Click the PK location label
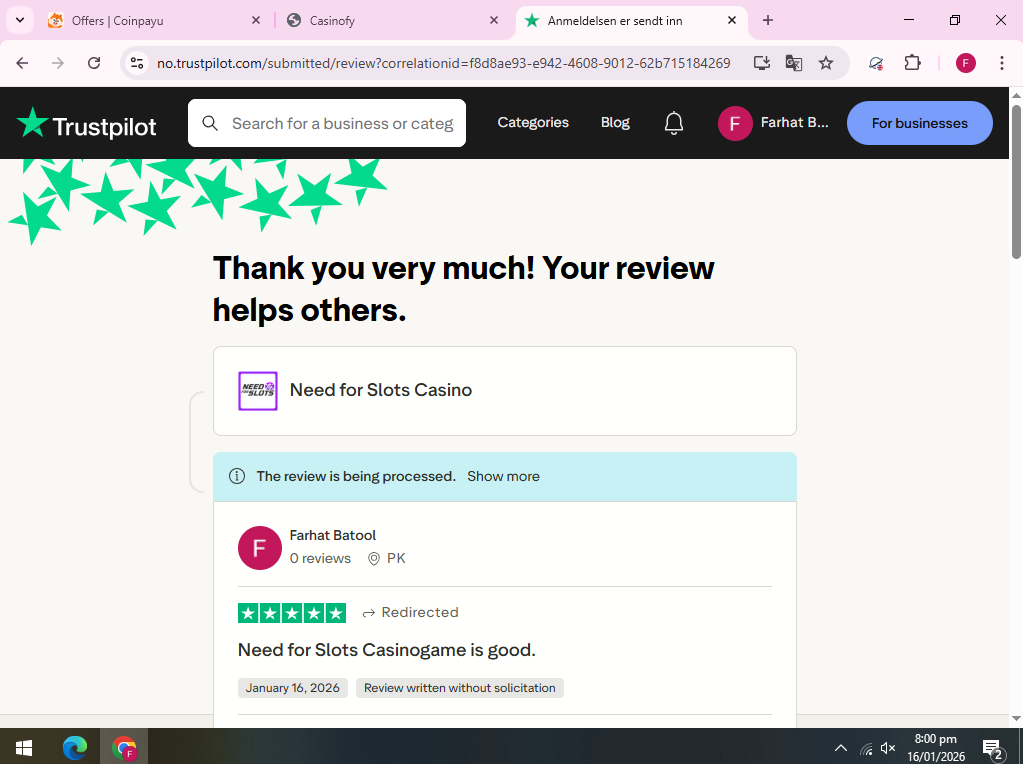Image resolution: width=1023 pixels, height=764 pixels. click(387, 558)
